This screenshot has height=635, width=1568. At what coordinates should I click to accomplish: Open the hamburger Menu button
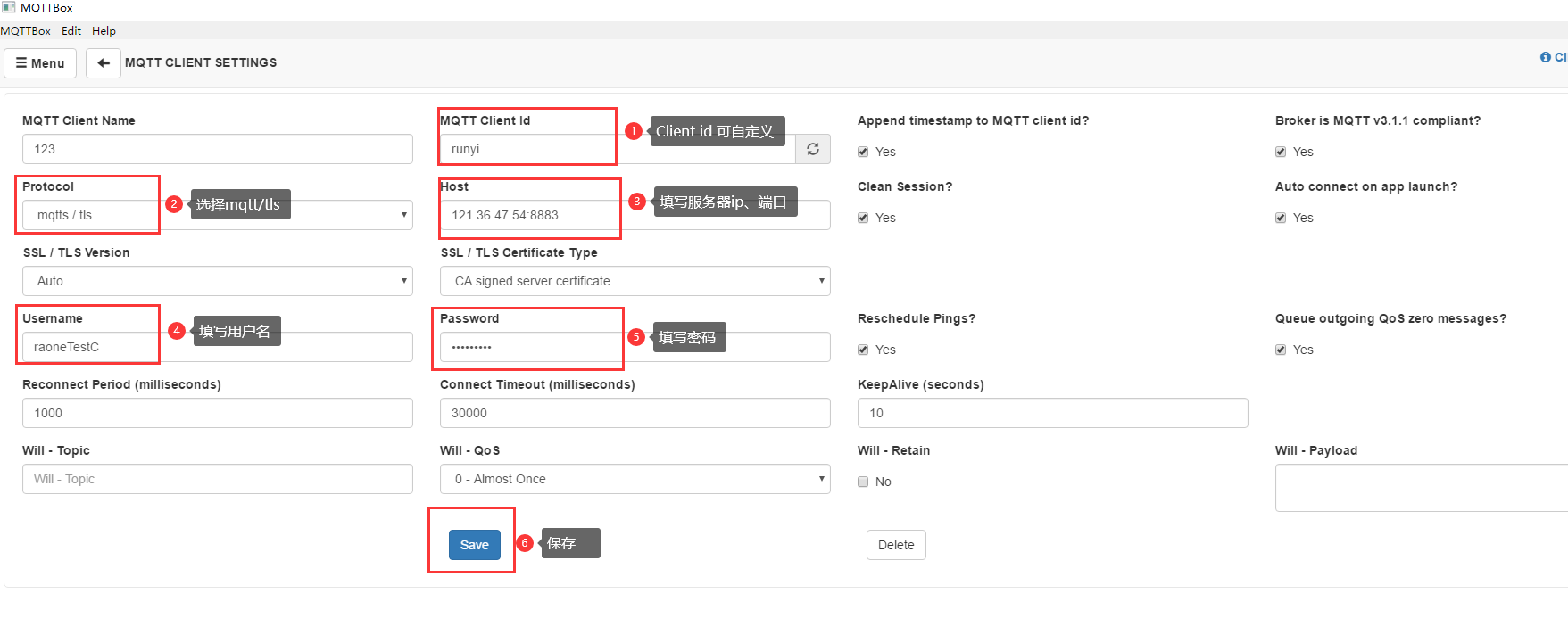coord(40,63)
